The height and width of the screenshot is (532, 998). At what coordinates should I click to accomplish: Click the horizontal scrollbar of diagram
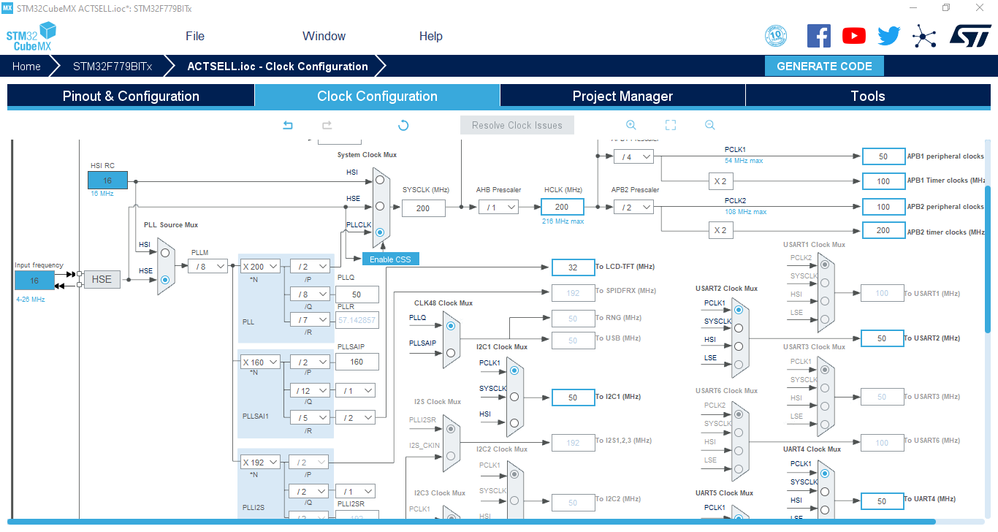coord(471,522)
